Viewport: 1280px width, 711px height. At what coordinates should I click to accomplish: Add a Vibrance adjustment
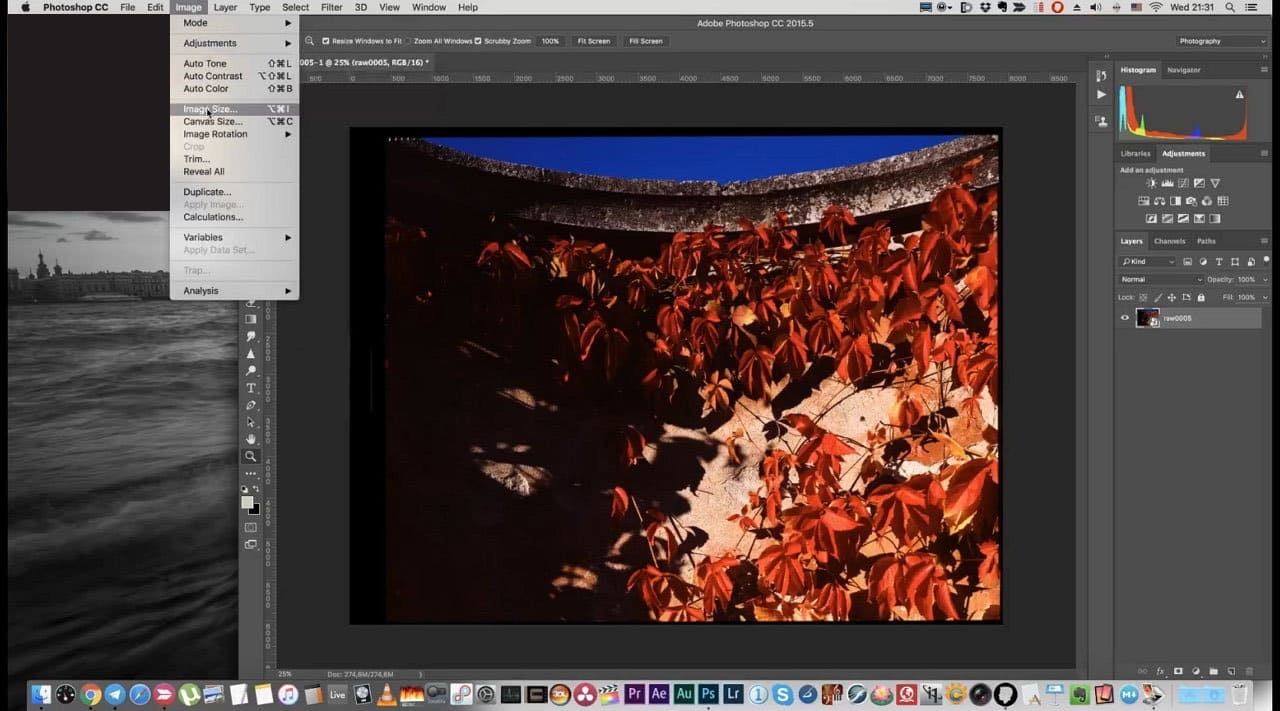pyautogui.click(x=1215, y=183)
